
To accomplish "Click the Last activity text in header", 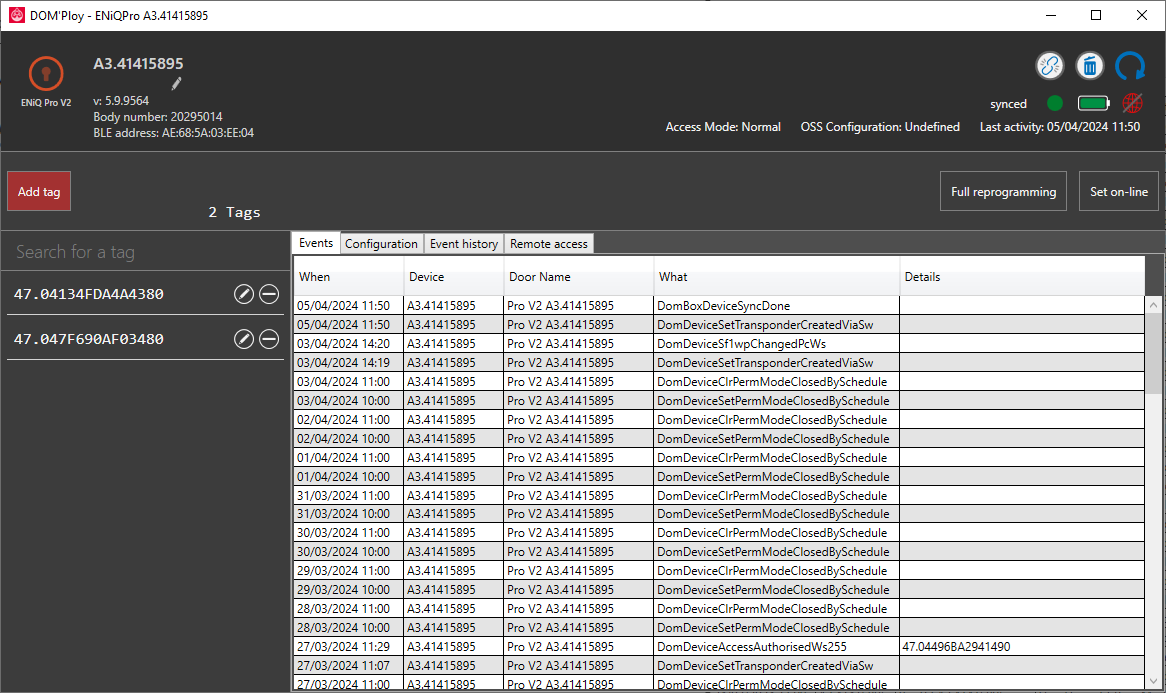I will pyautogui.click(x=1060, y=127).
